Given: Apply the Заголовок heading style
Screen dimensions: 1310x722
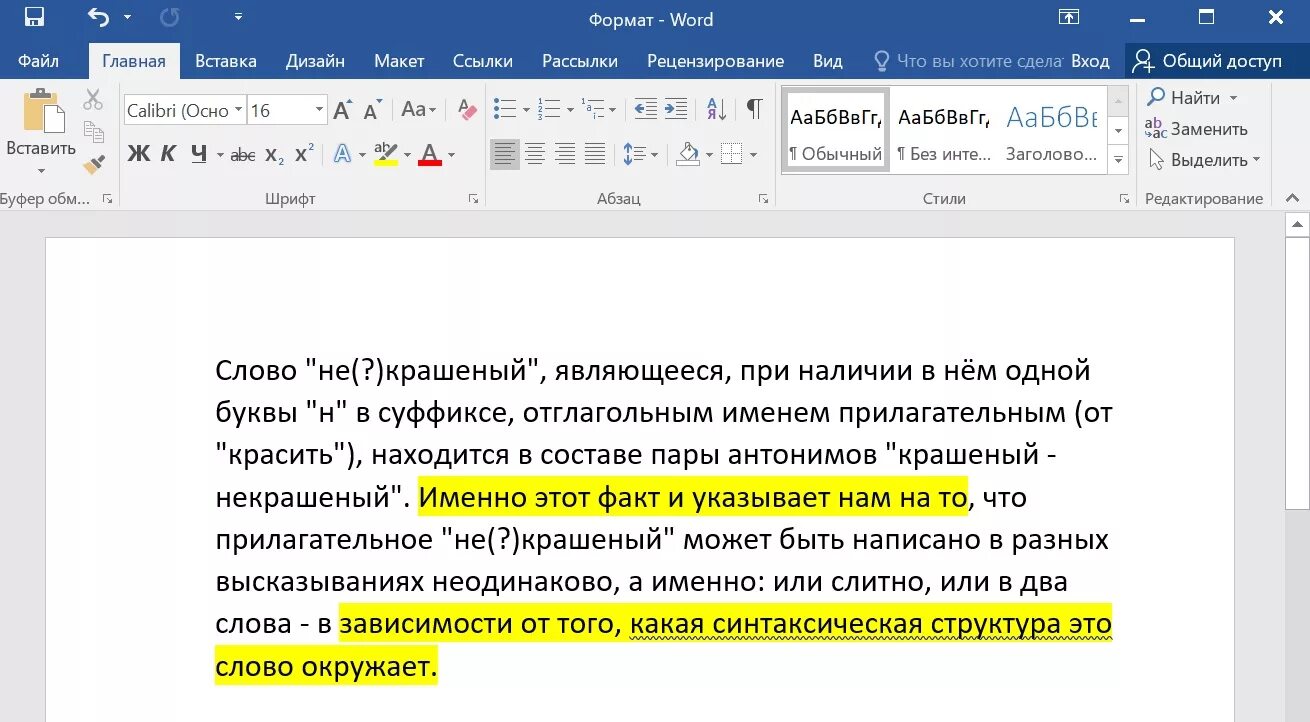Looking at the screenshot, I should (1051, 130).
